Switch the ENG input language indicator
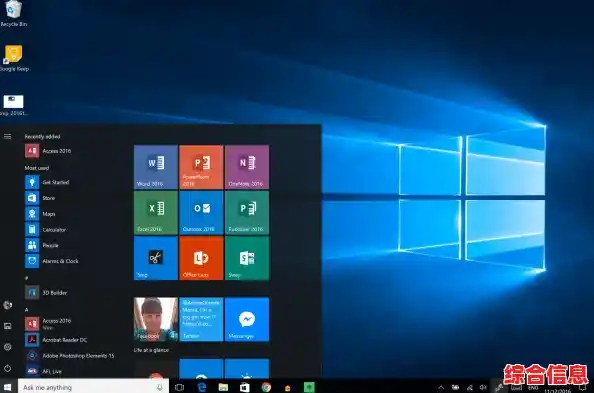Image resolution: width=594 pixels, height=393 pixels. point(533,388)
